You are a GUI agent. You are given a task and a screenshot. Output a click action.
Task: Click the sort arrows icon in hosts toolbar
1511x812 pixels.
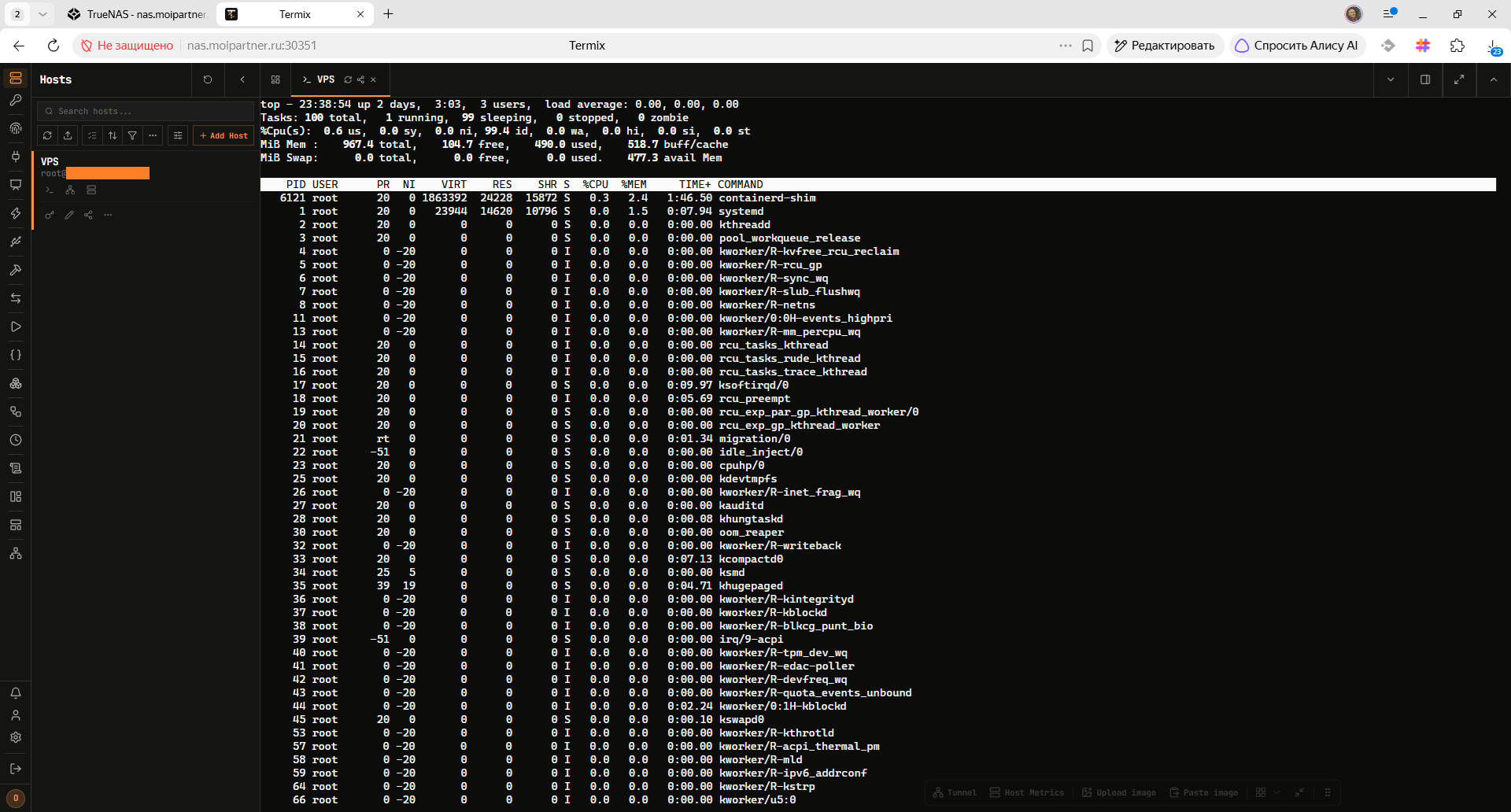coord(113,135)
